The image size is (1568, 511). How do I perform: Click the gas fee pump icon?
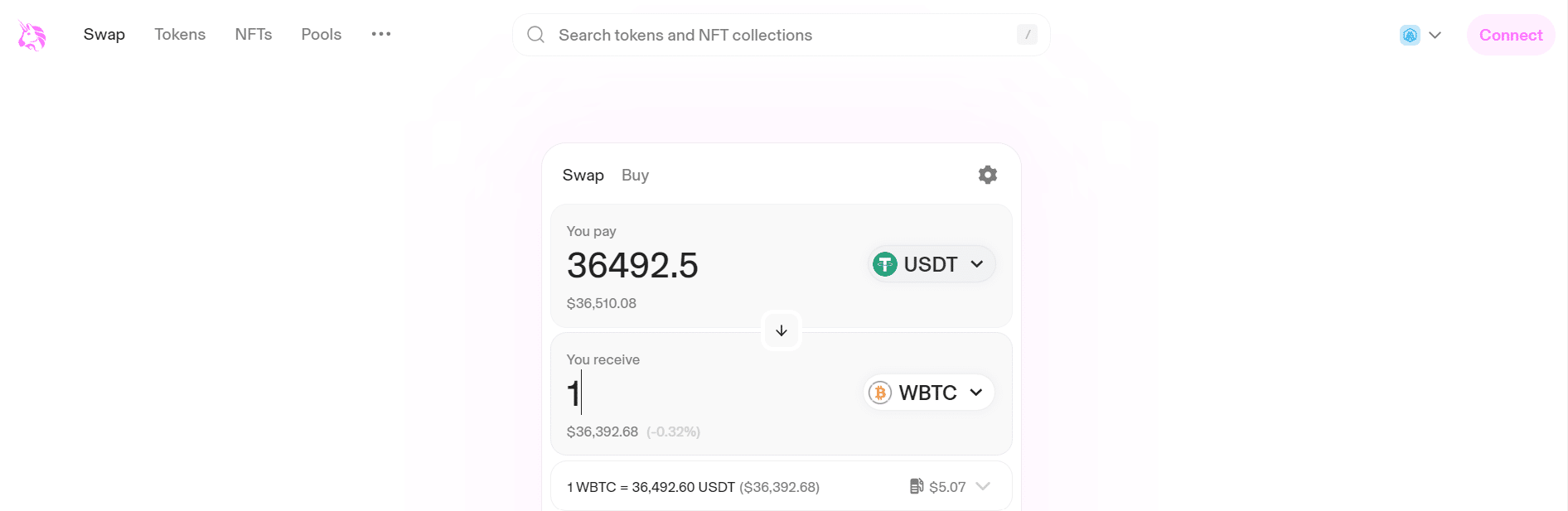click(916, 486)
